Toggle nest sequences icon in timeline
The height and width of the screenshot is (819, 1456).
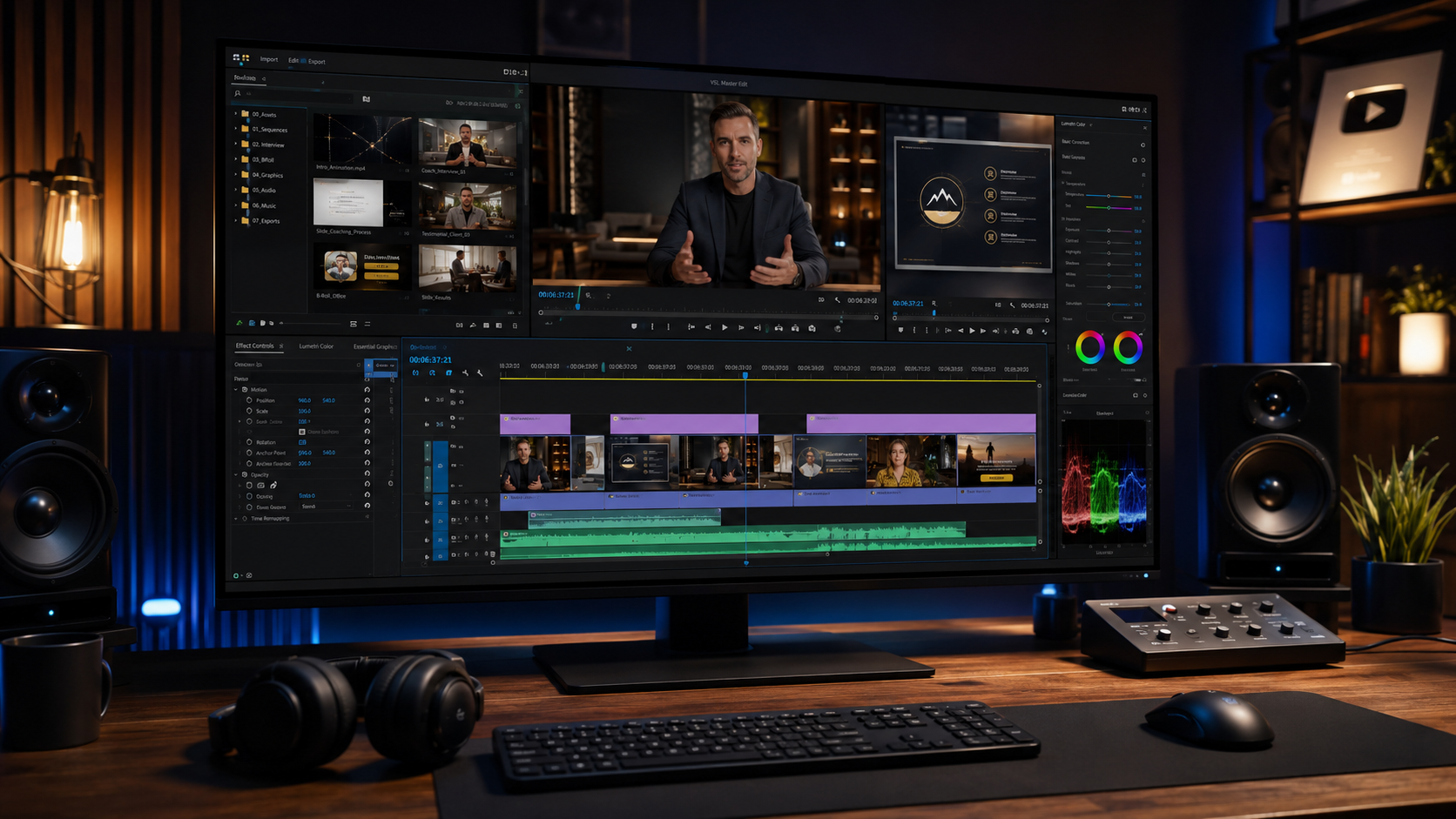pyautogui.click(x=415, y=373)
